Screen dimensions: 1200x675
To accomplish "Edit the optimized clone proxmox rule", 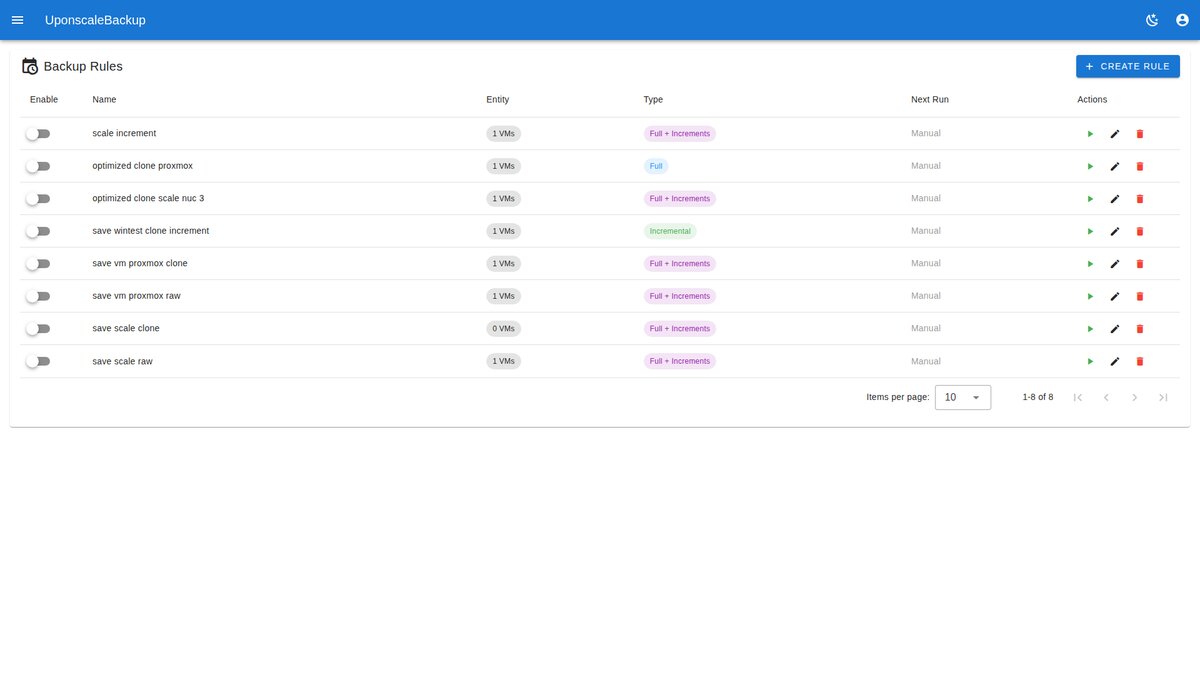I will pyautogui.click(x=1115, y=166).
